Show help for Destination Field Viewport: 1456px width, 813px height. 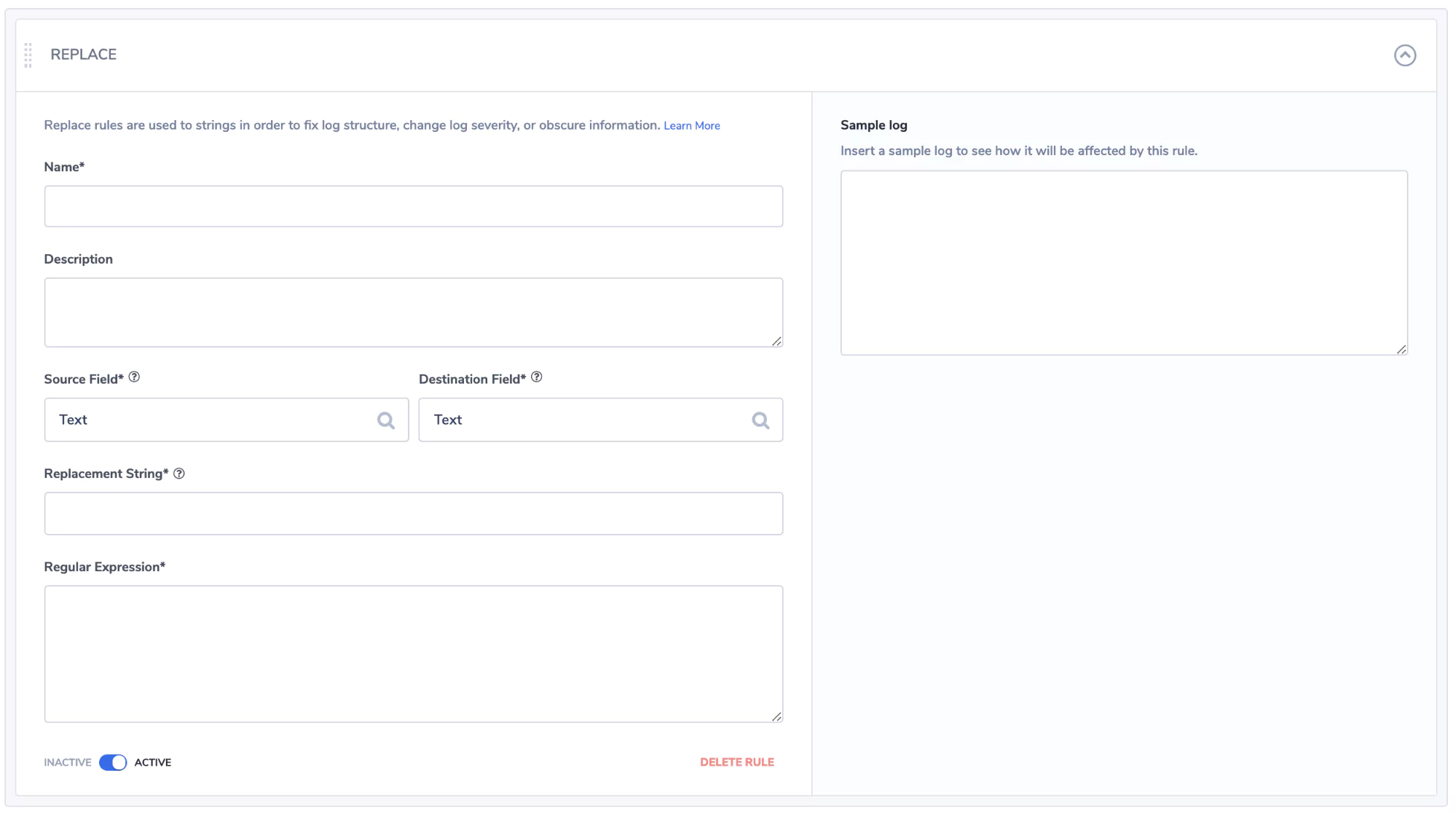tap(537, 377)
